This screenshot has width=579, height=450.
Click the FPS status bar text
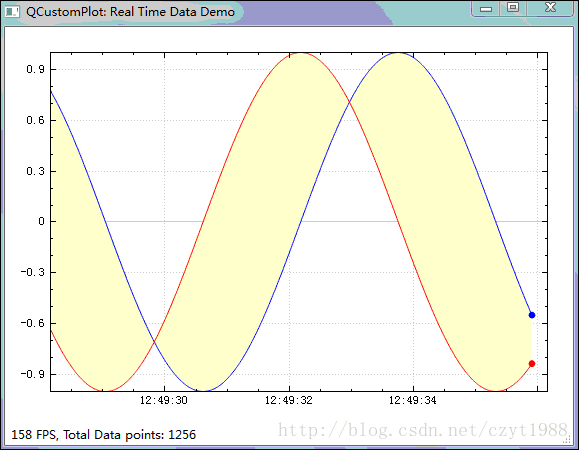point(103,435)
